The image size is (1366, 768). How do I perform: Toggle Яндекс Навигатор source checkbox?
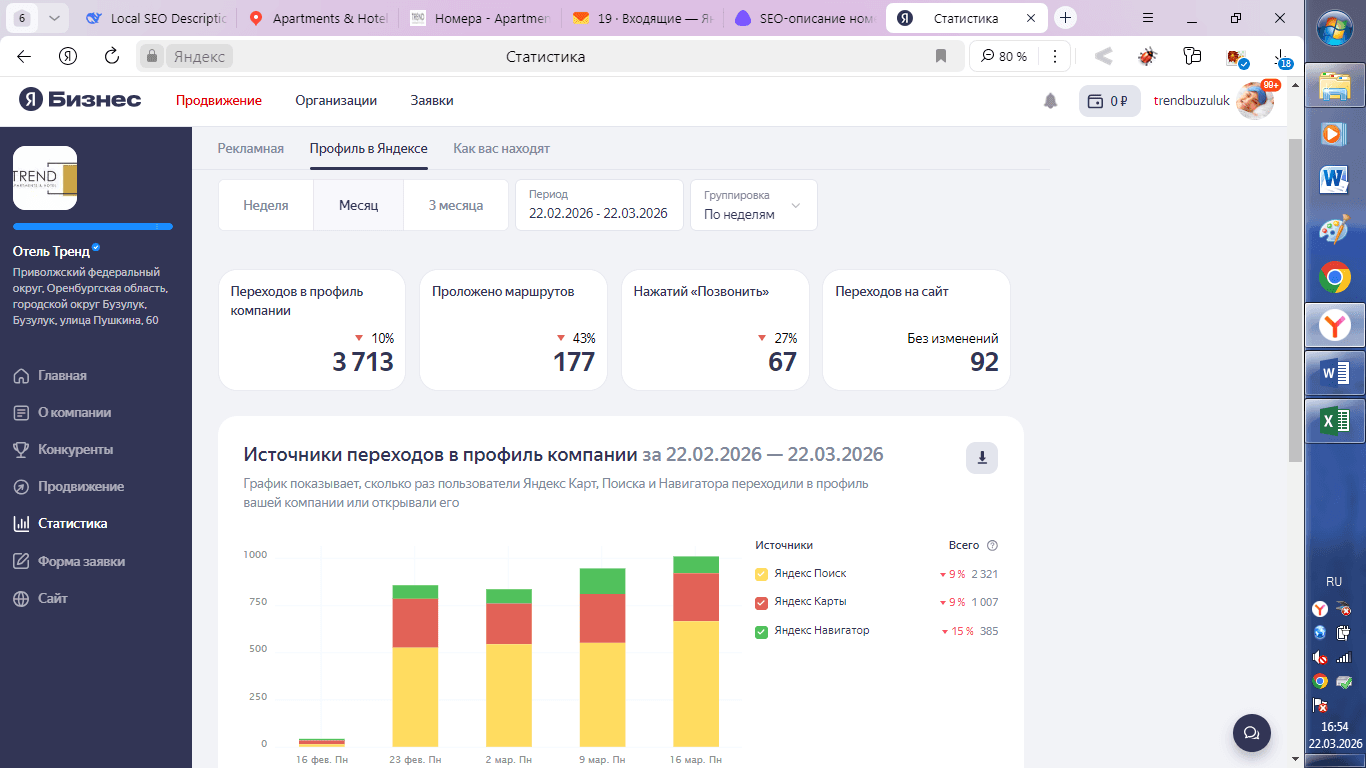761,631
